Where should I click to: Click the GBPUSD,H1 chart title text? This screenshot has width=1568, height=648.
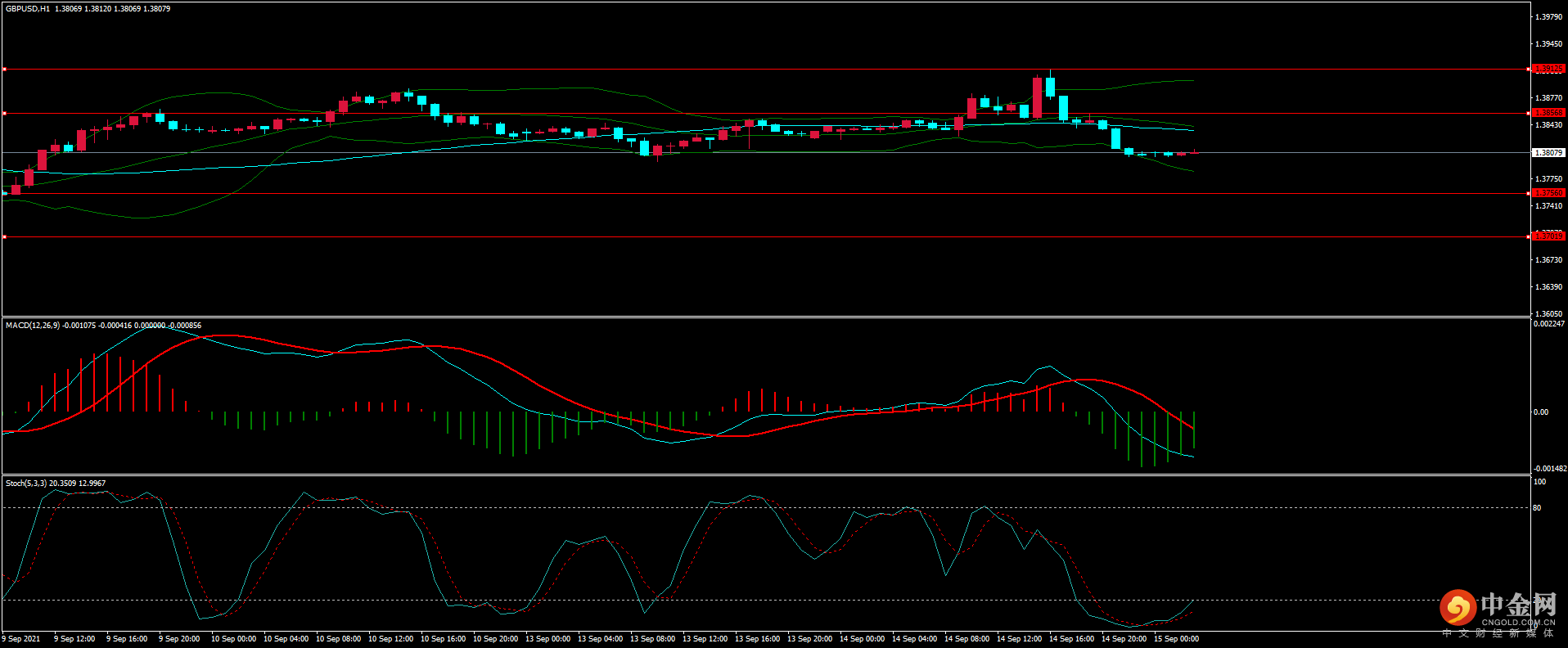28,9
